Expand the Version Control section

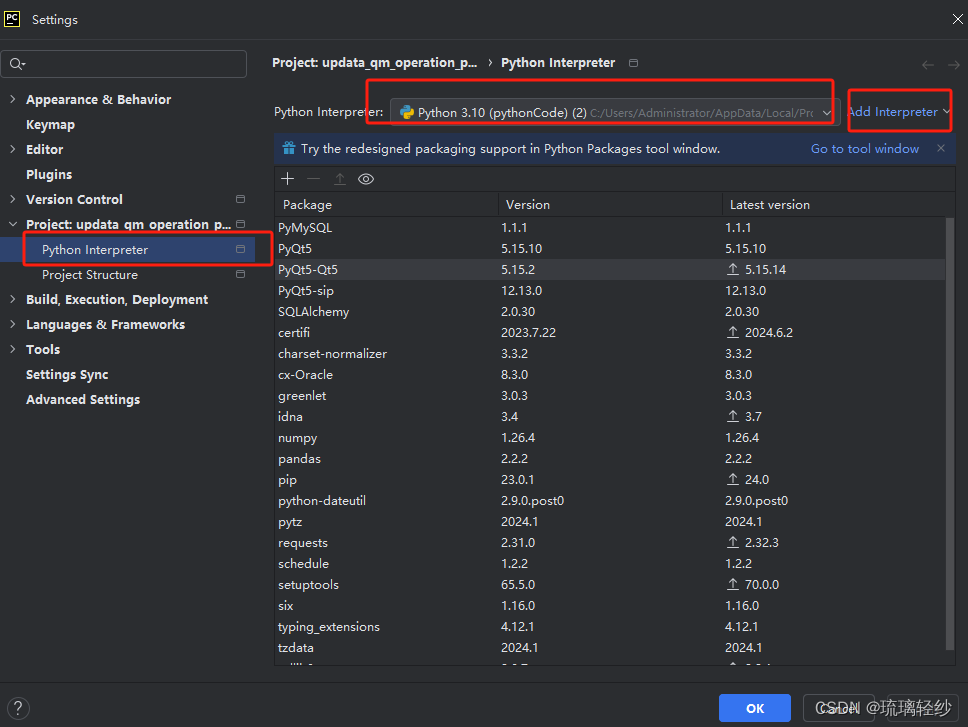(x=12, y=199)
